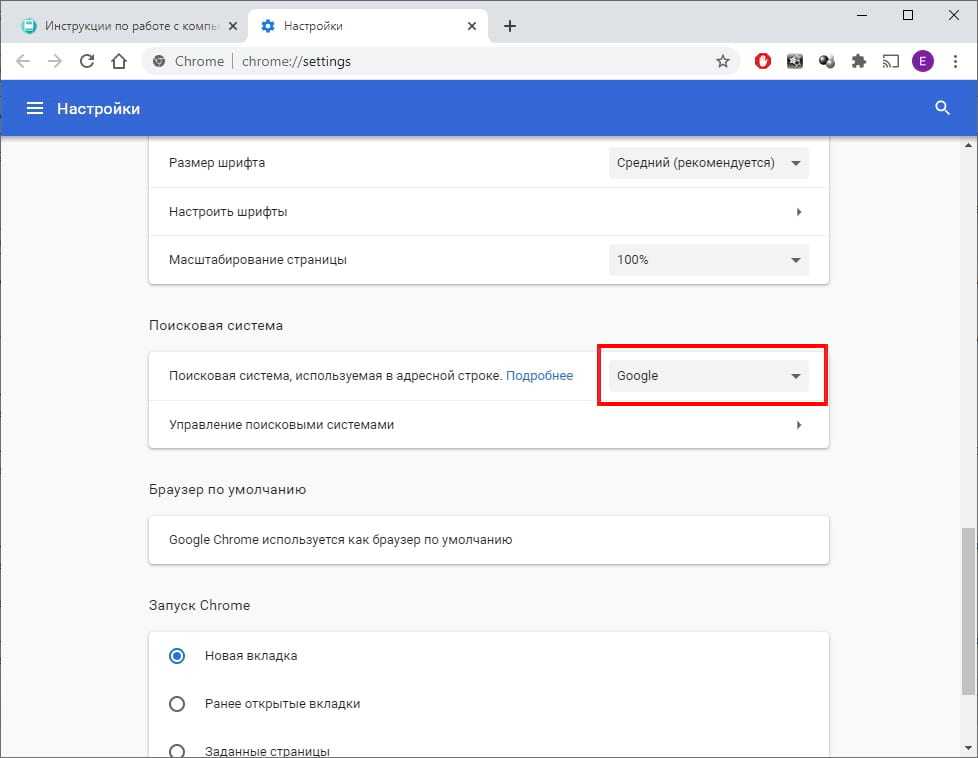Open the grey spheres extension icon

[x=826, y=61]
